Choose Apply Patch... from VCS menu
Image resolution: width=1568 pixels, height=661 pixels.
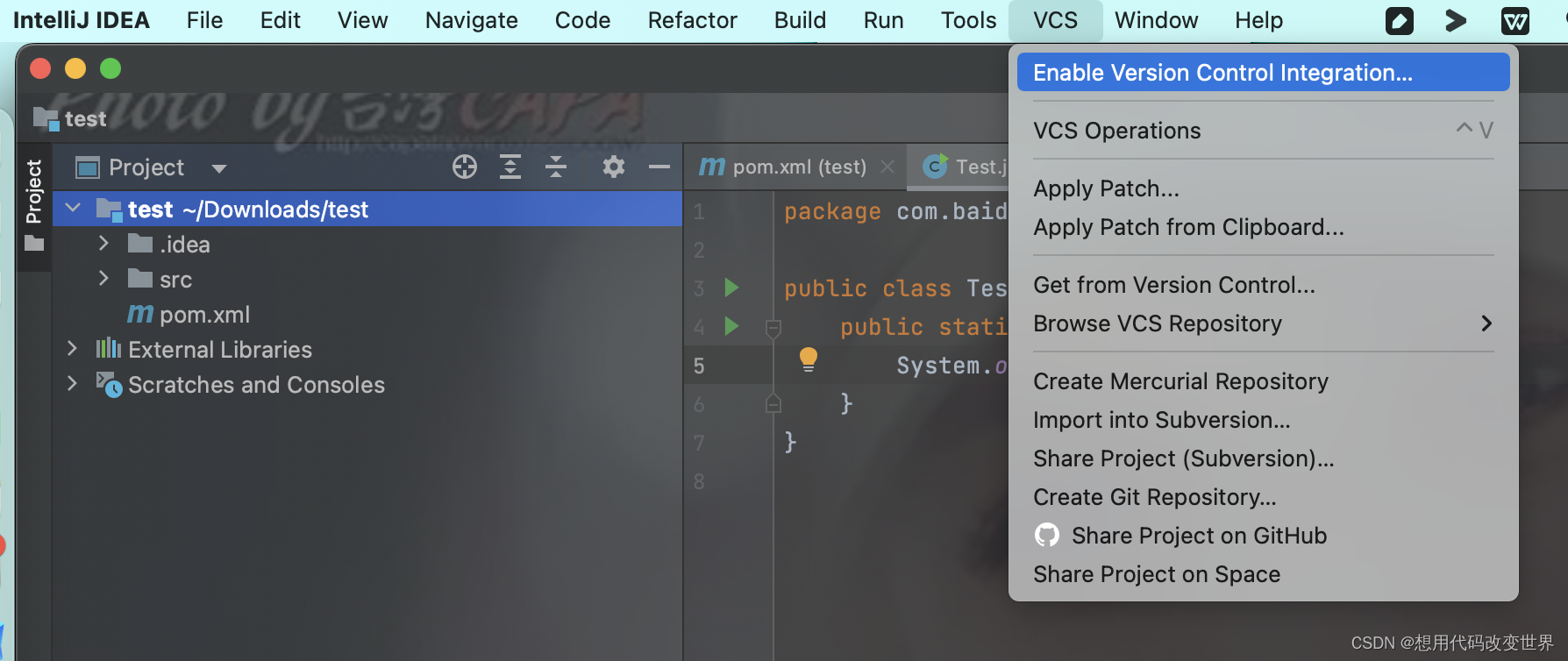[1263, 188]
